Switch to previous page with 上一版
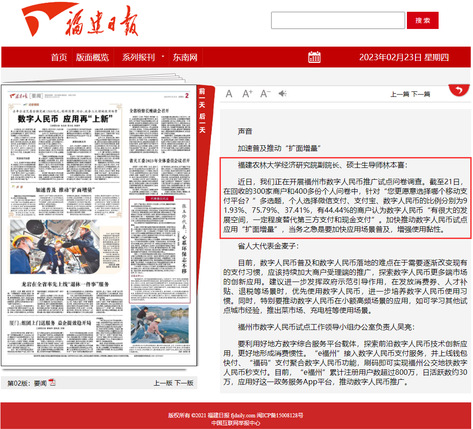Screen dimensions: 473x429 (163, 383)
